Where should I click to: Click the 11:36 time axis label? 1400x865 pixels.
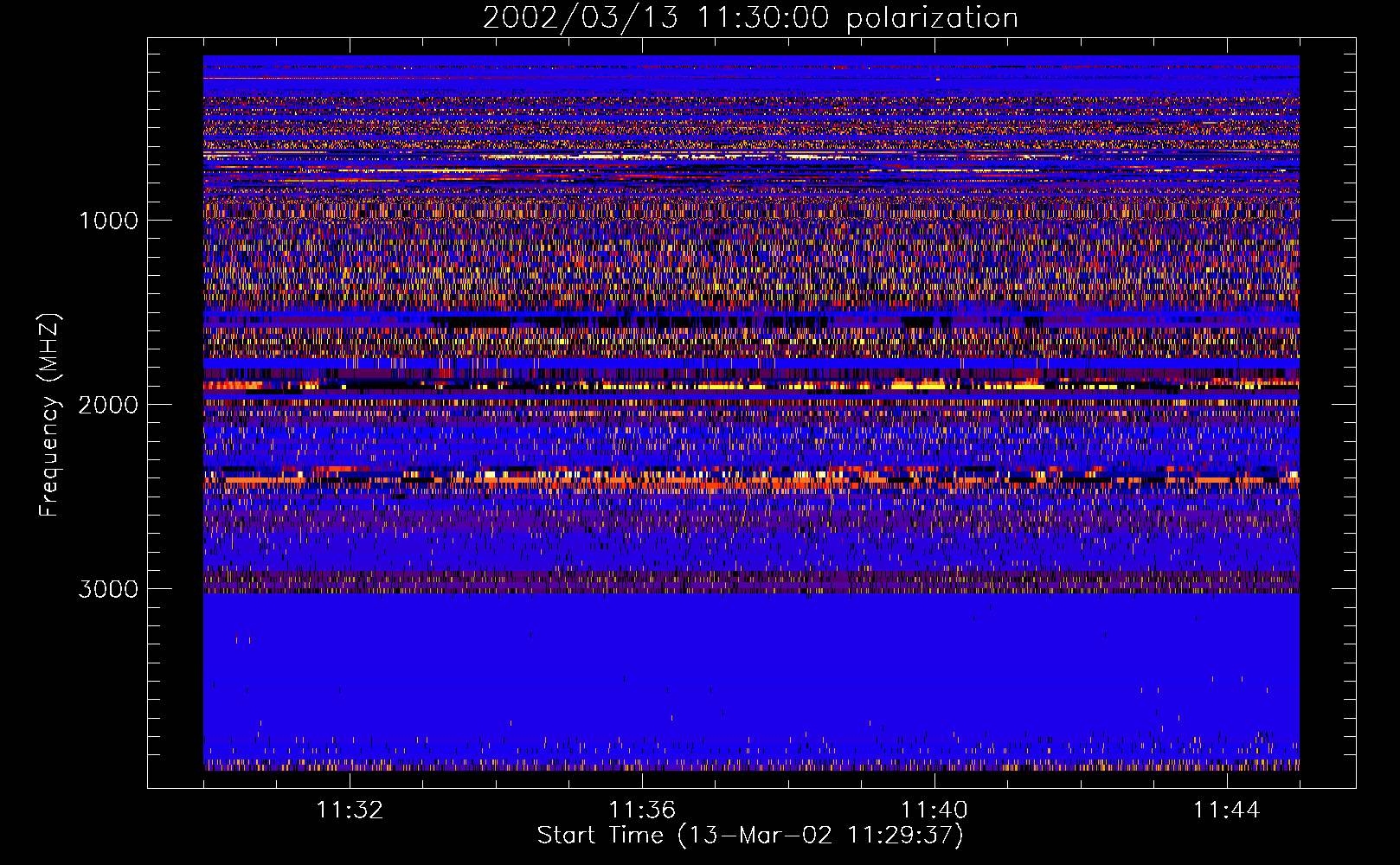tap(642, 811)
